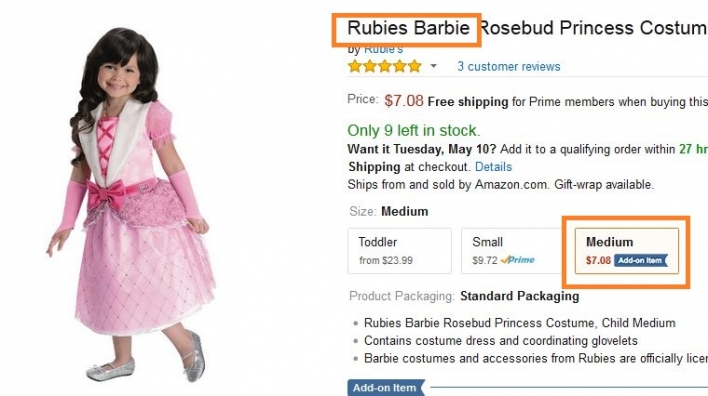Open the star rating dropdown arrow
This screenshot has width=708, height=396.
click(x=433, y=66)
